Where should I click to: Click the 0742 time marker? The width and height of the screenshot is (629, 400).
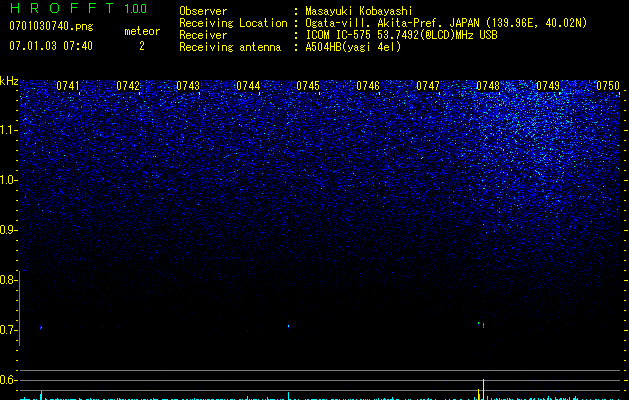point(128,86)
